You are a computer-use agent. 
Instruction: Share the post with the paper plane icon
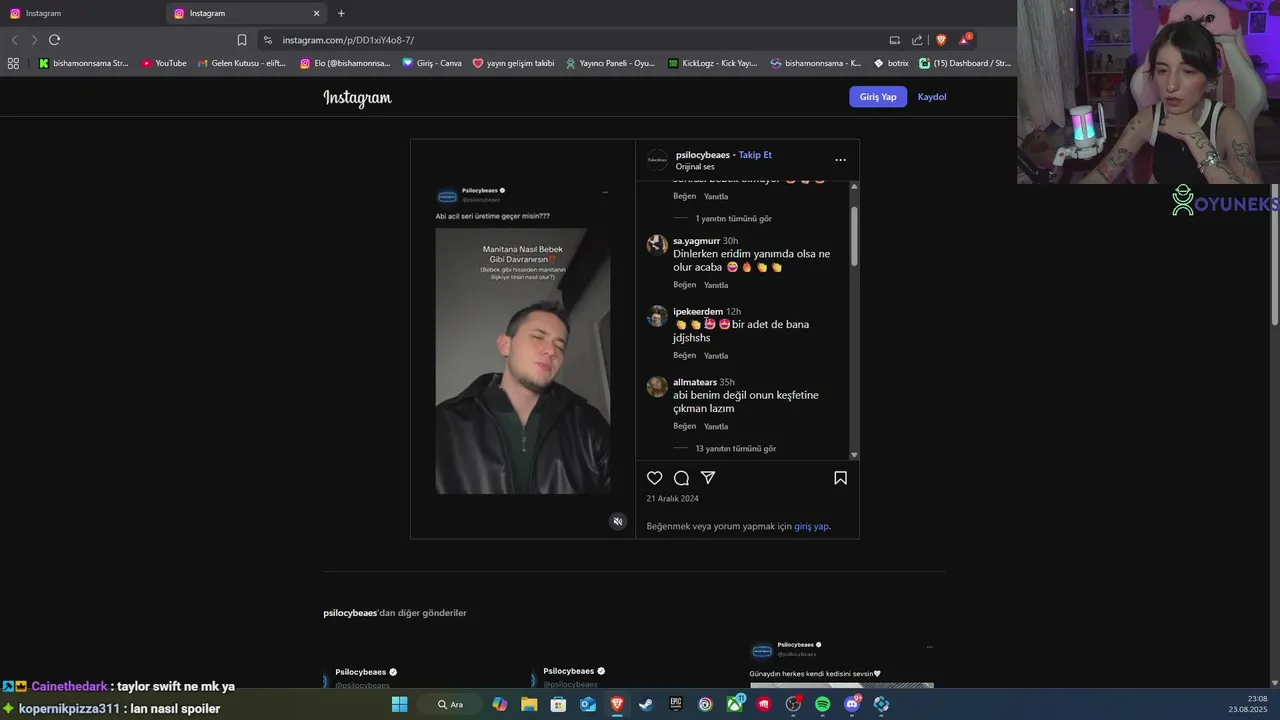tap(708, 478)
